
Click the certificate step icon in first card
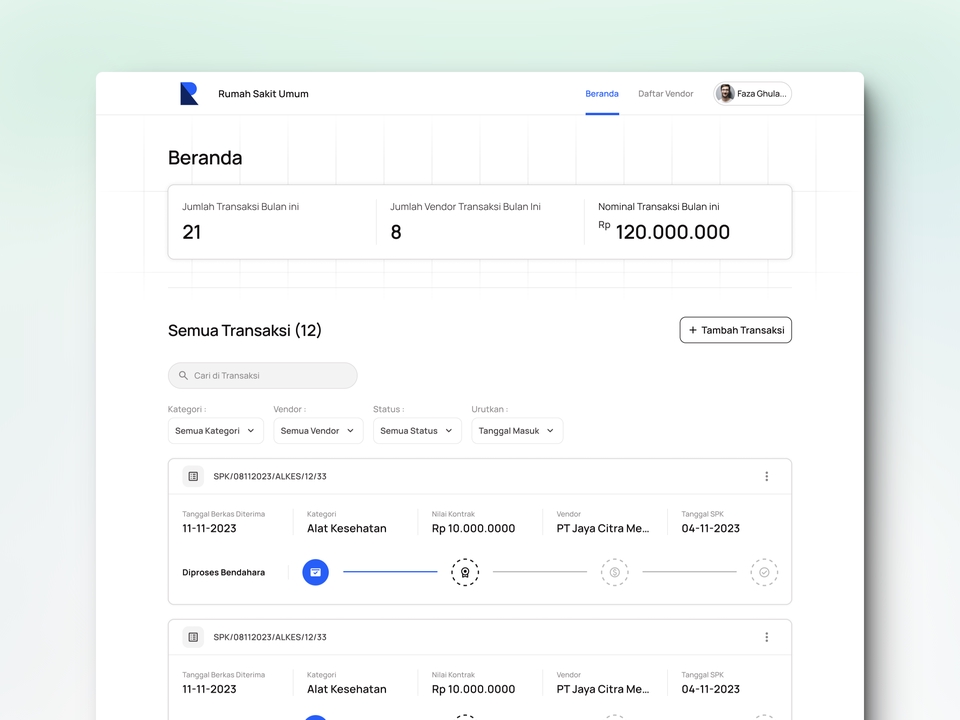[x=465, y=572]
